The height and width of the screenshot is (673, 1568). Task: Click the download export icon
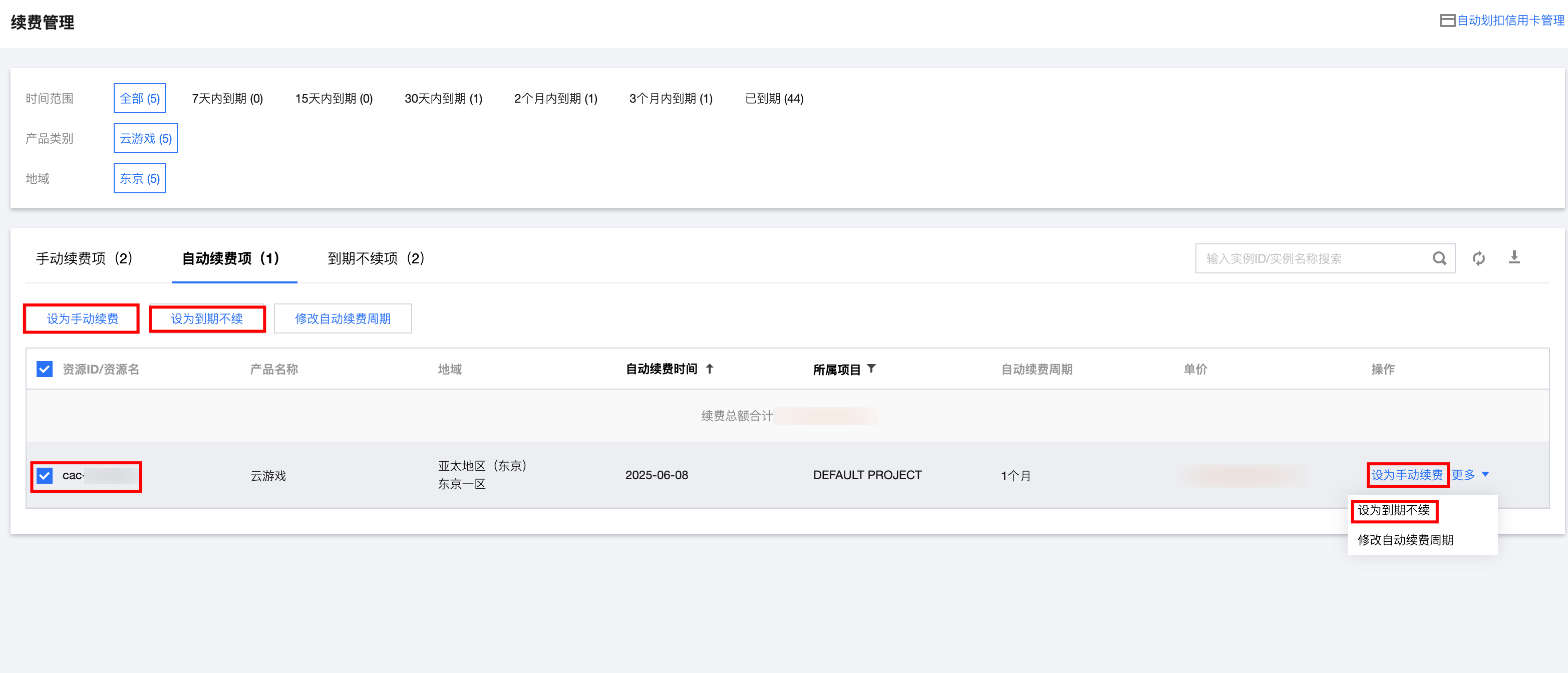coord(1514,257)
